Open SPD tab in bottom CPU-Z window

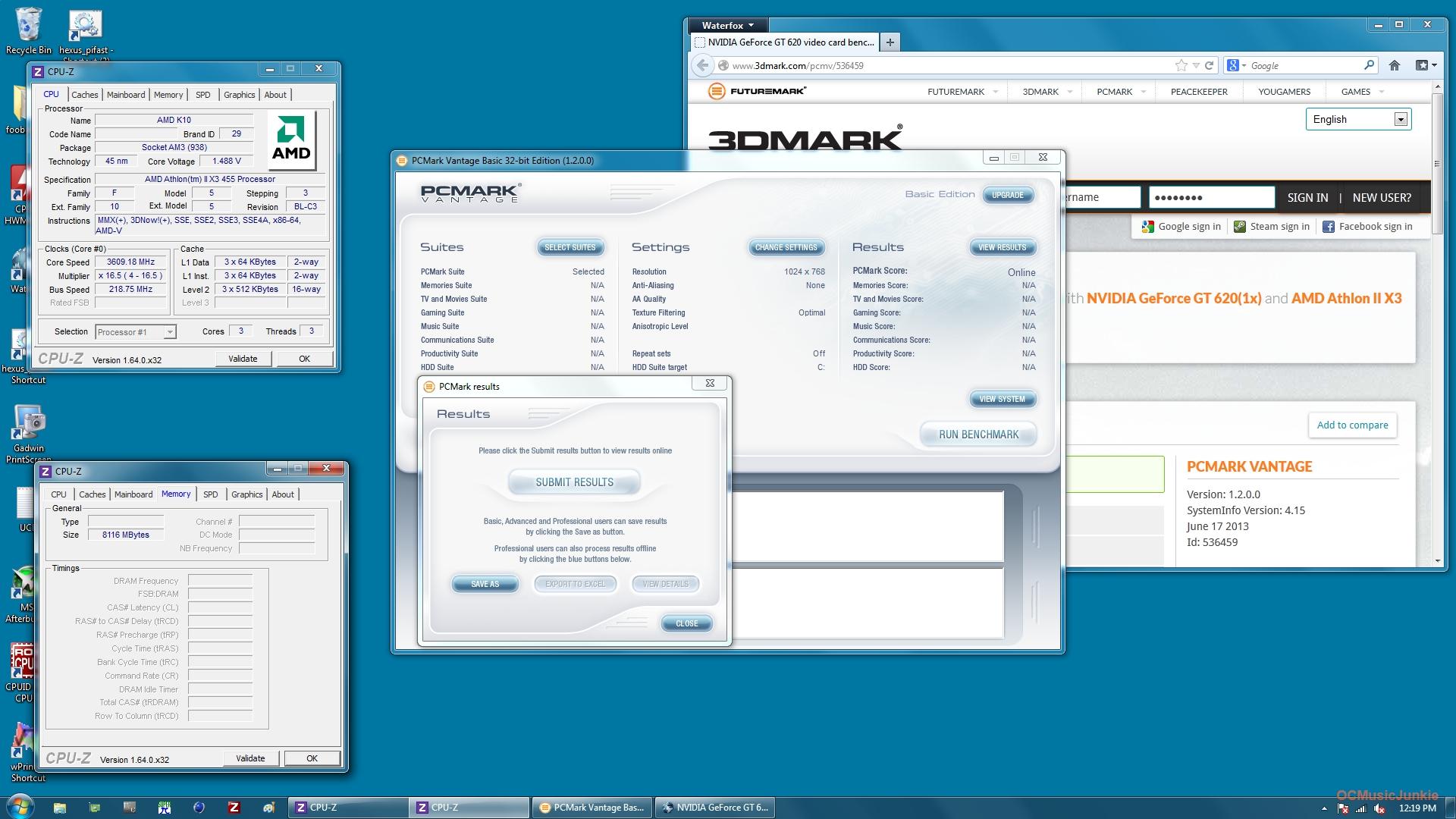point(211,494)
